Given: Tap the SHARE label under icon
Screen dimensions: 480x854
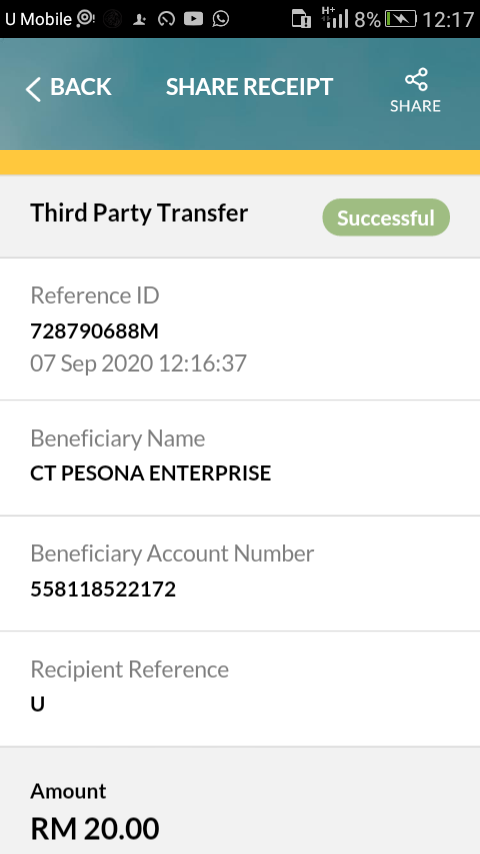Looking at the screenshot, I should [x=415, y=106].
